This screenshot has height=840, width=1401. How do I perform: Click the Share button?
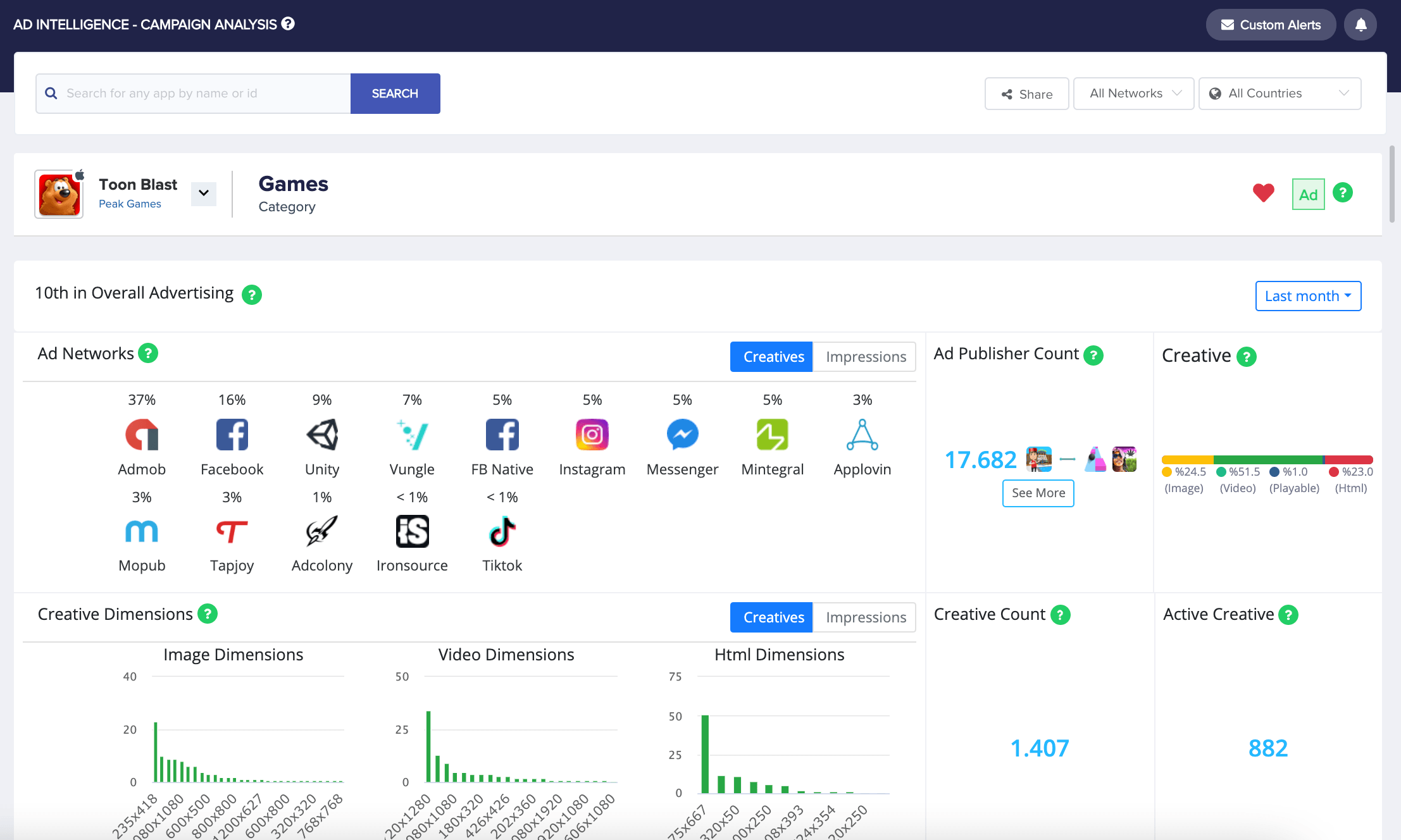(1026, 94)
